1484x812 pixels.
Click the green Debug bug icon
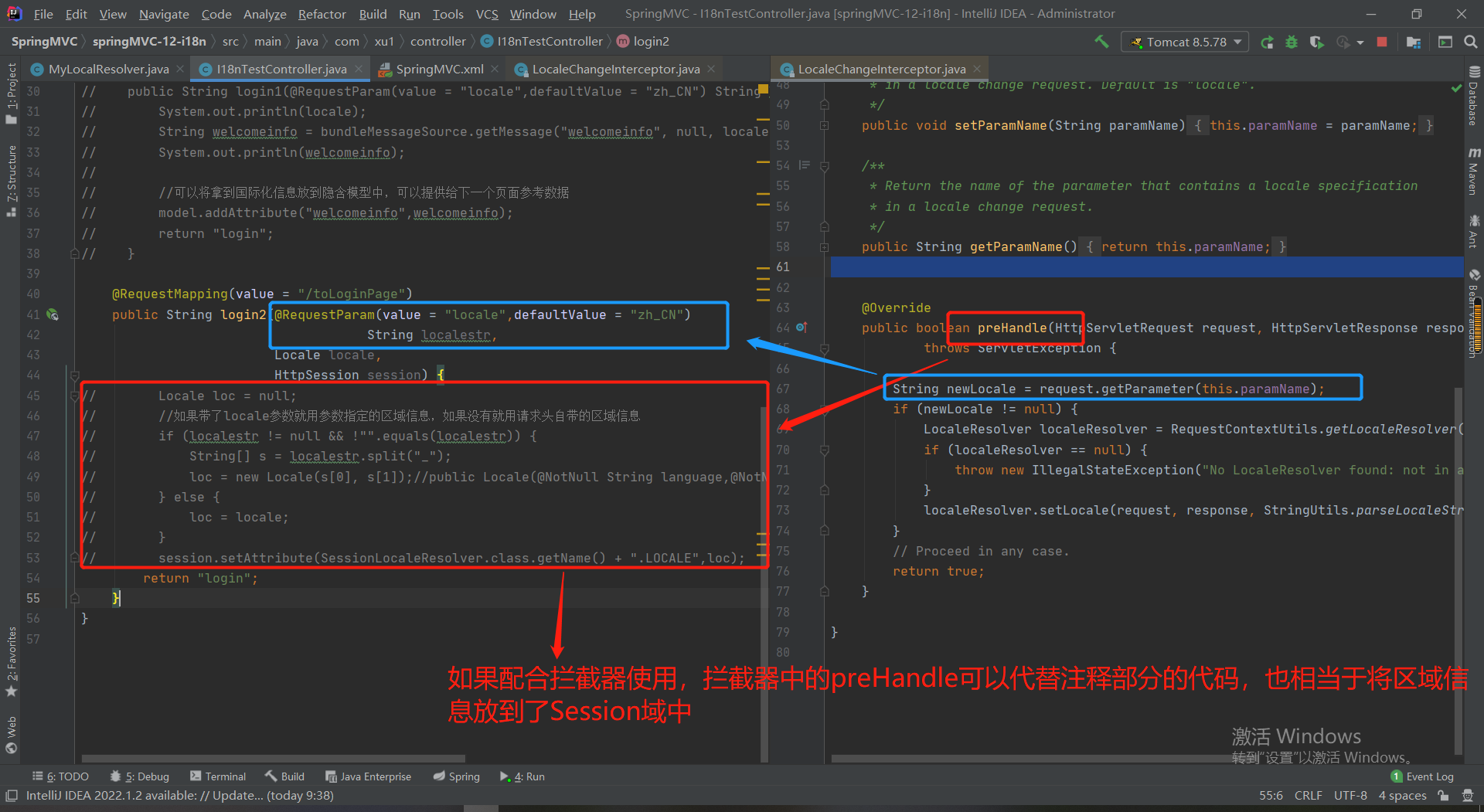pos(1292,42)
